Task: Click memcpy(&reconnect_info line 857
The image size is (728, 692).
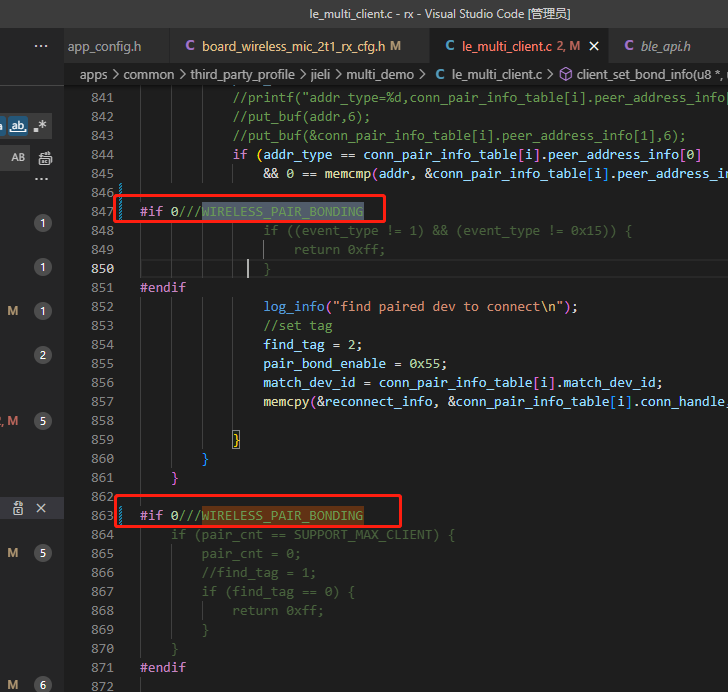Action: point(495,402)
